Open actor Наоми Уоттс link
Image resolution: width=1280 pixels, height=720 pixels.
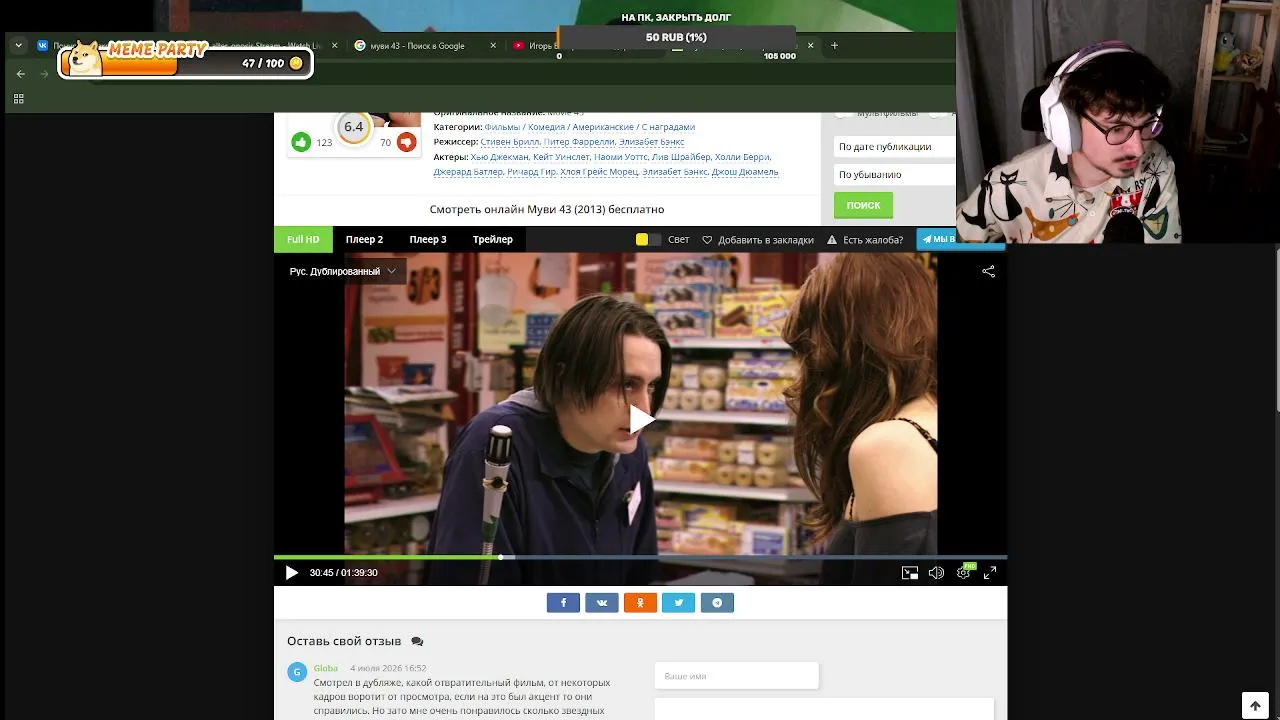pyautogui.click(x=620, y=157)
